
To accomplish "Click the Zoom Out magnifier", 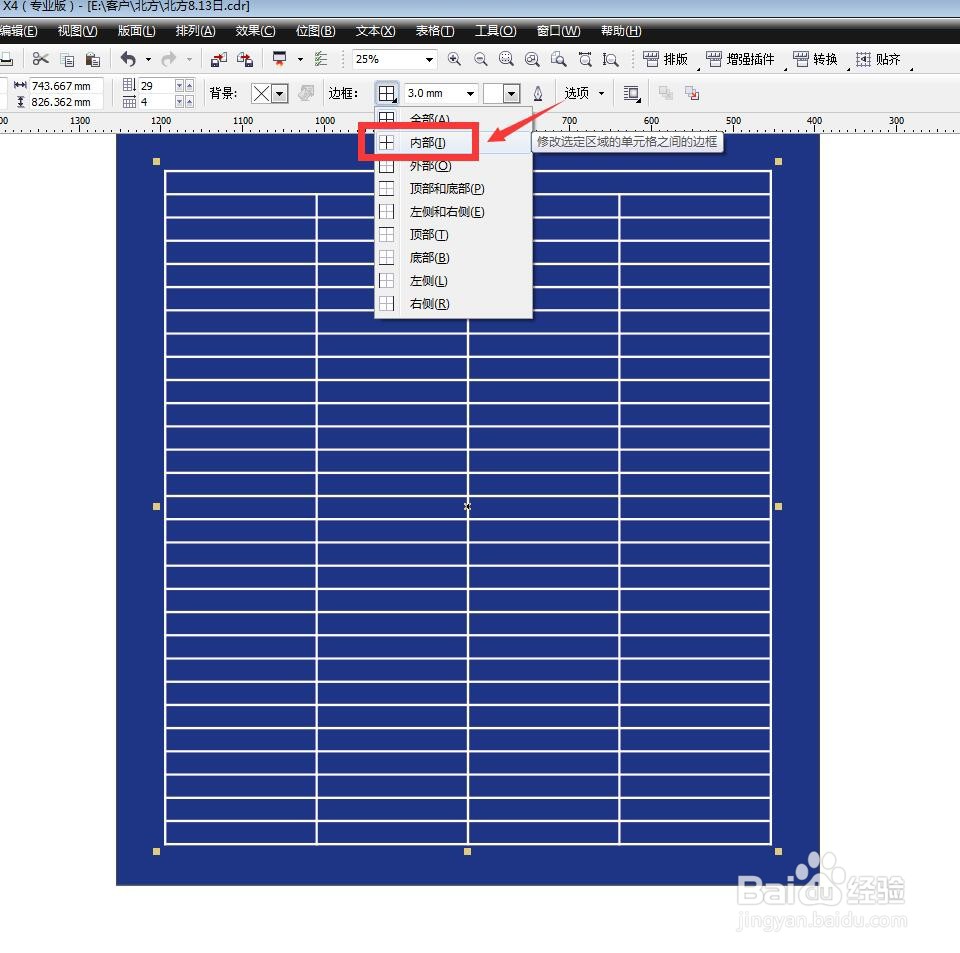I will point(481,59).
